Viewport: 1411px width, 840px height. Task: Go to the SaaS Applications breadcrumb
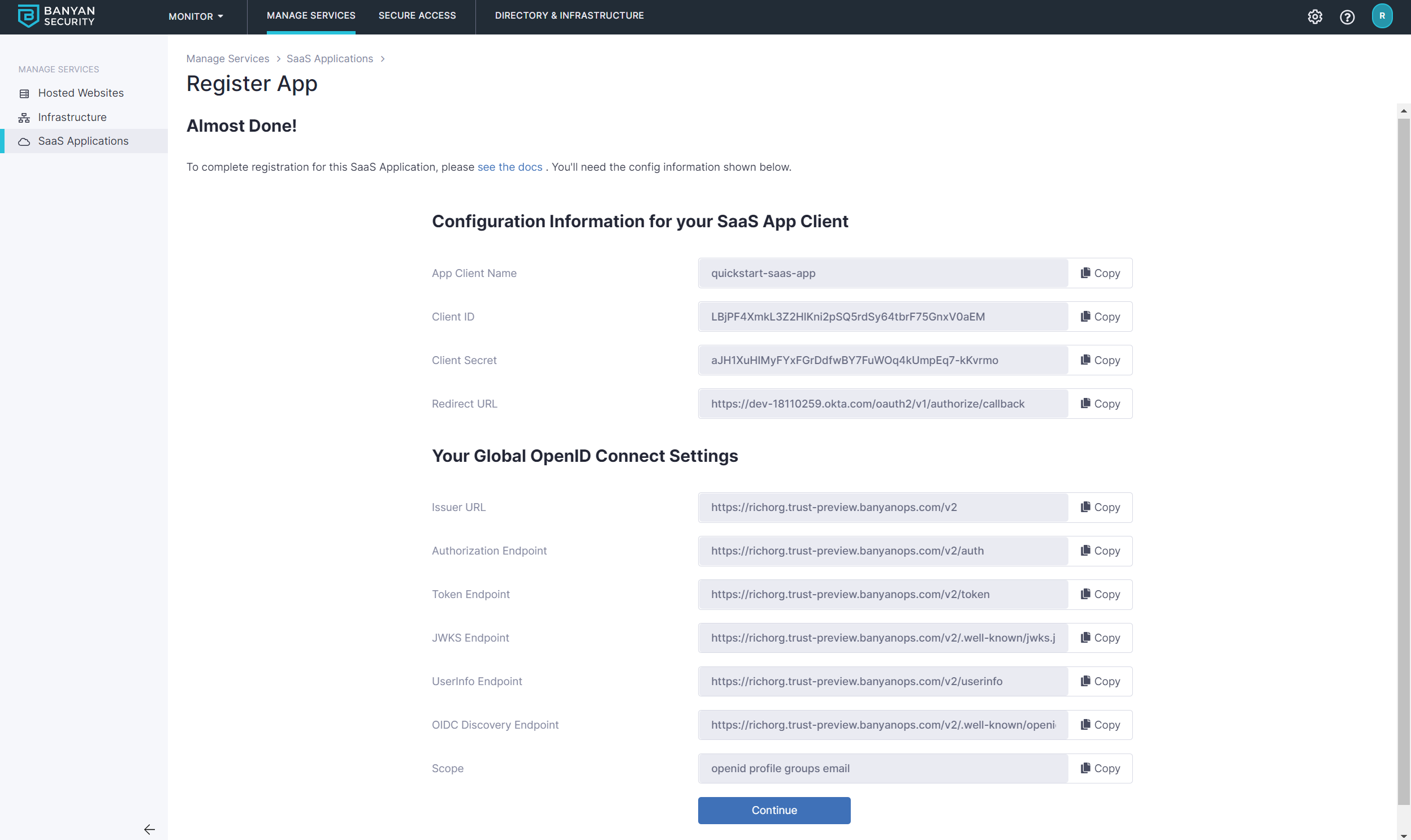click(x=330, y=59)
